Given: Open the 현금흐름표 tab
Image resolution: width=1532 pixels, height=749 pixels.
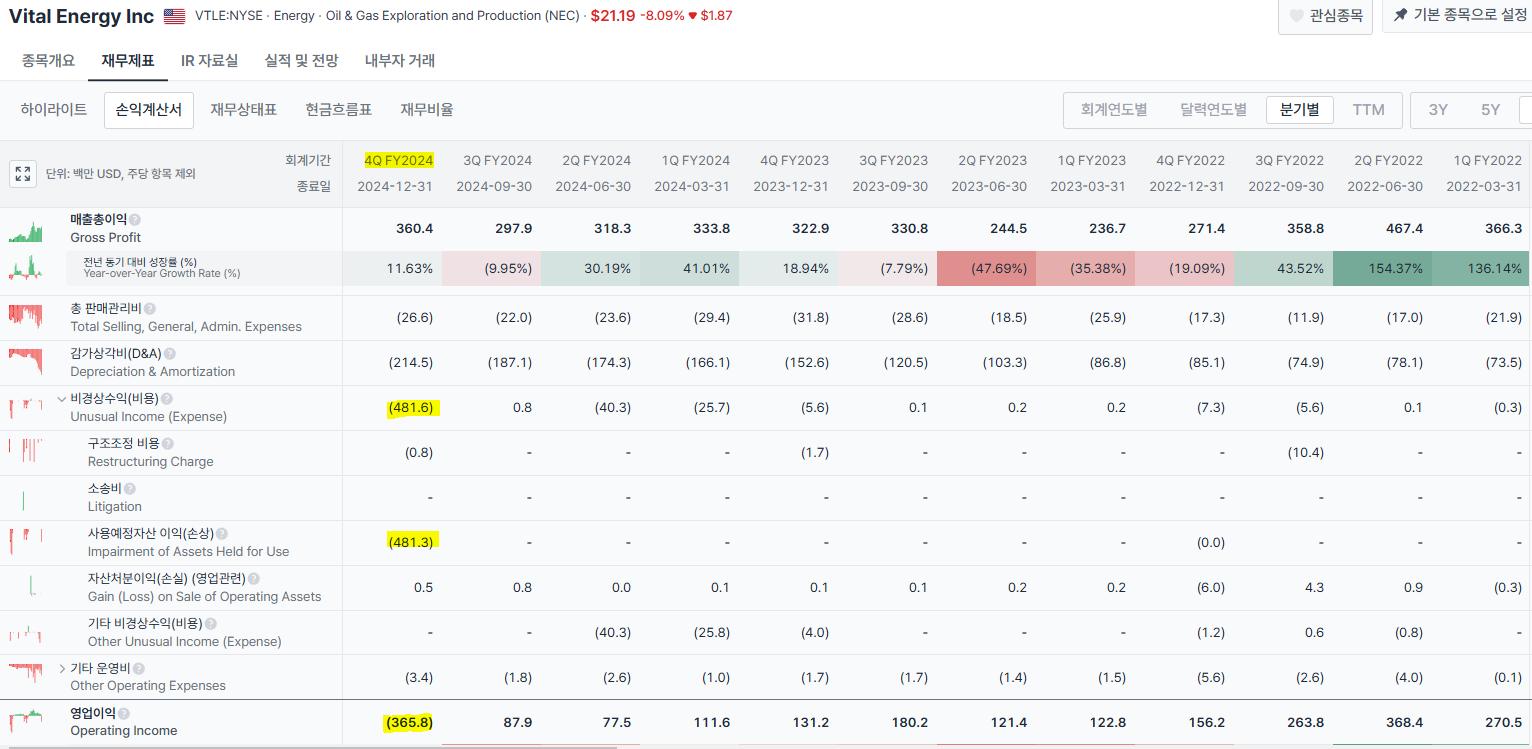Looking at the screenshot, I should pos(339,110).
